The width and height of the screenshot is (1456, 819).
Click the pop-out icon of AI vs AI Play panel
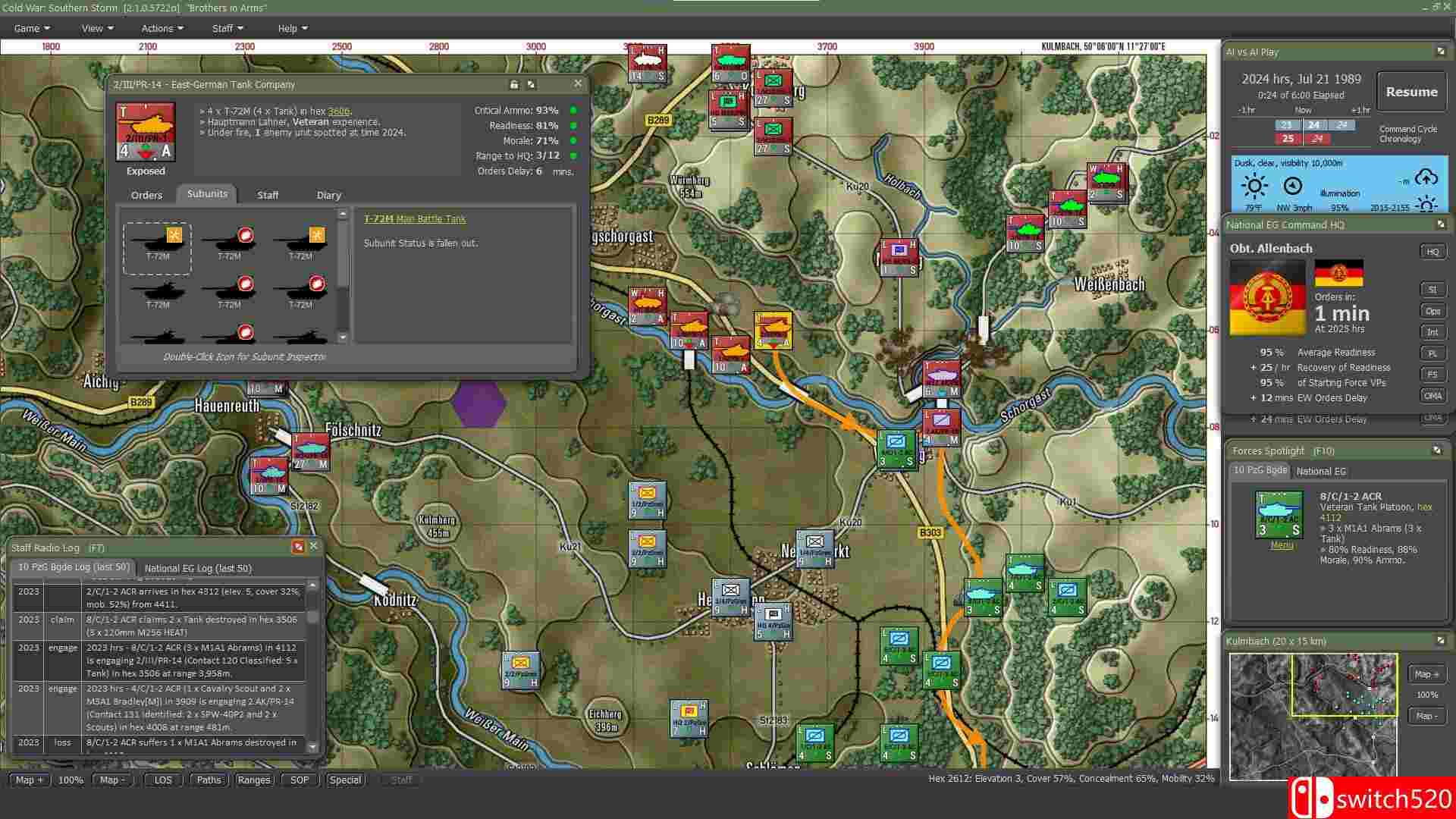(x=1440, y=52)
